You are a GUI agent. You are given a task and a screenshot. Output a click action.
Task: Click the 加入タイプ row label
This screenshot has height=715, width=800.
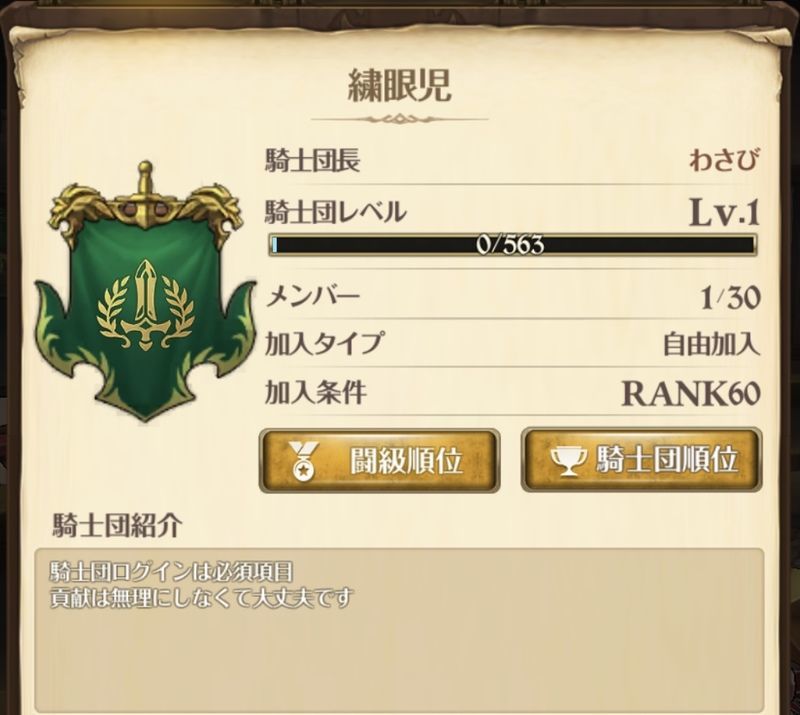pos(323,343)
